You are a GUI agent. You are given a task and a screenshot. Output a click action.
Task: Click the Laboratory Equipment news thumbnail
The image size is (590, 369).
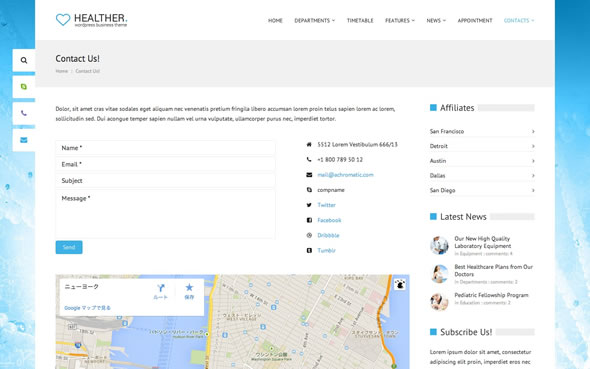point(439,245)
